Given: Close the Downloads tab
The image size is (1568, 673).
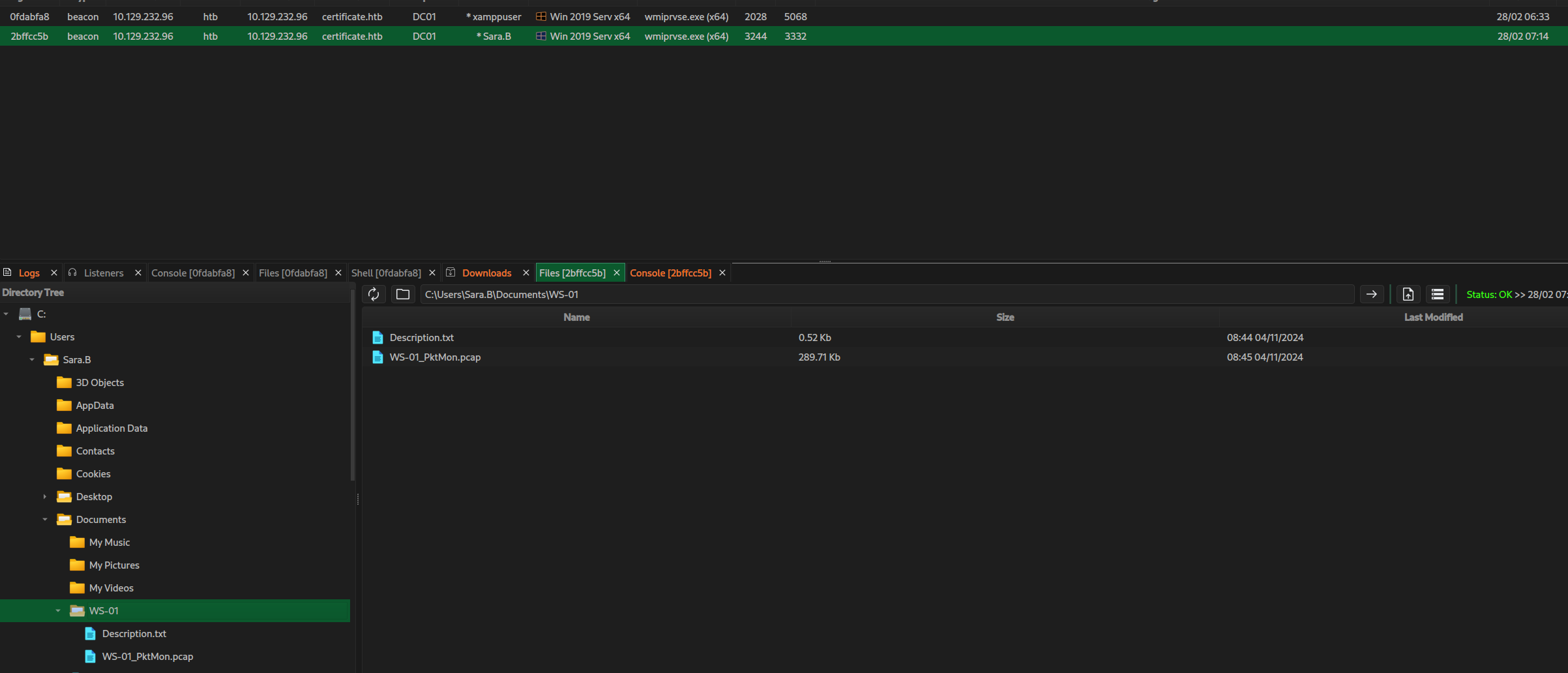Looking at the screenshot, I should coord(526,273).
